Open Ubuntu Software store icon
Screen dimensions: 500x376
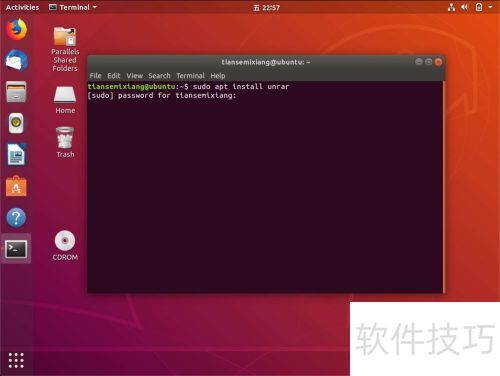[16, 186]
